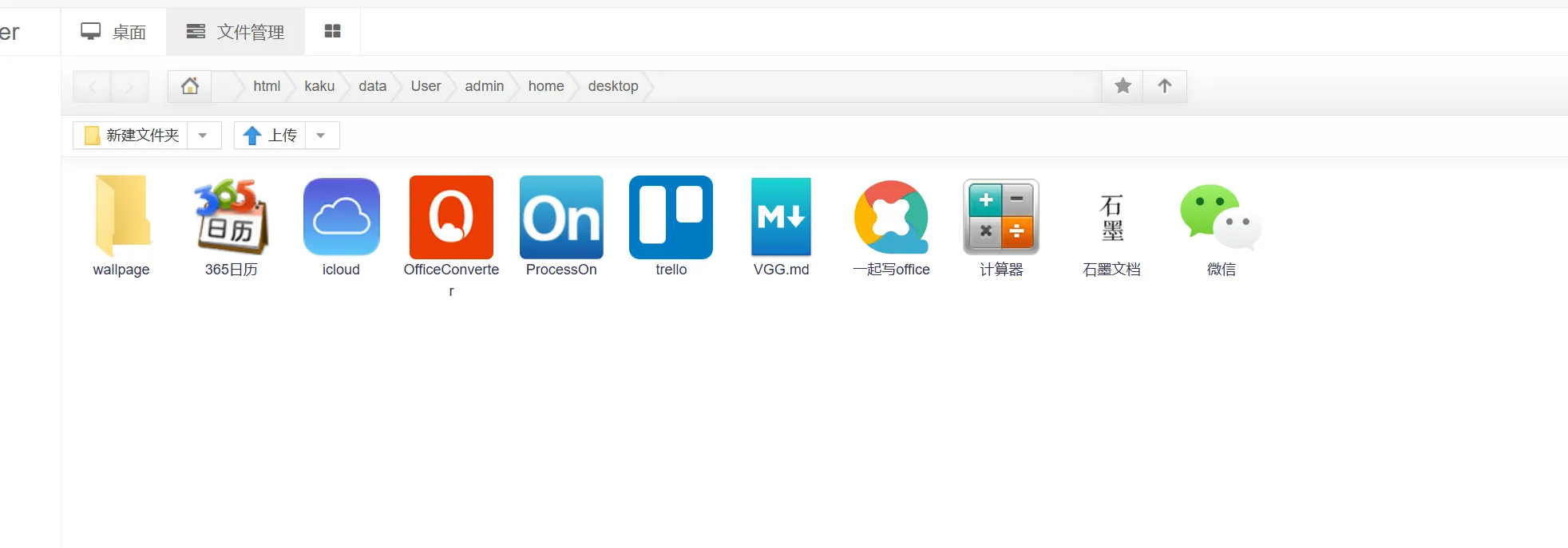Navigate to the admin breadcrumb folder

(484, 86)
